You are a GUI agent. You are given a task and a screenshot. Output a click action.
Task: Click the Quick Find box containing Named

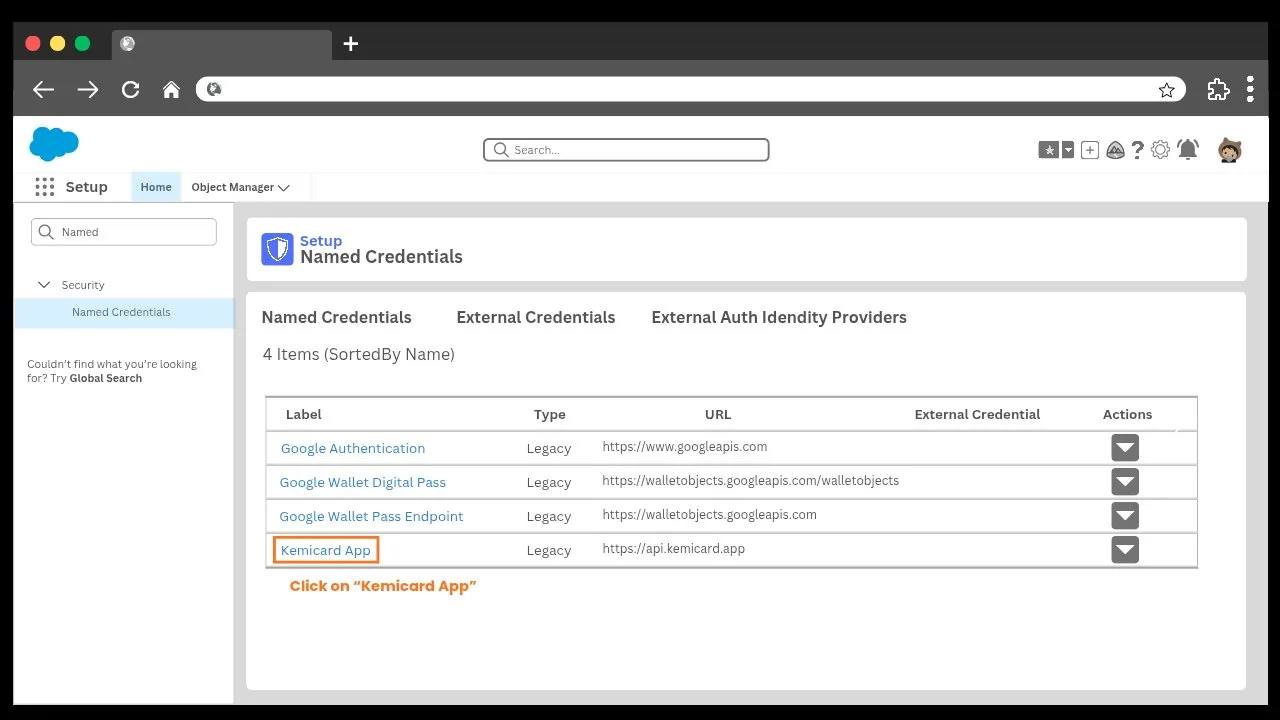click(x=124, y=232)
